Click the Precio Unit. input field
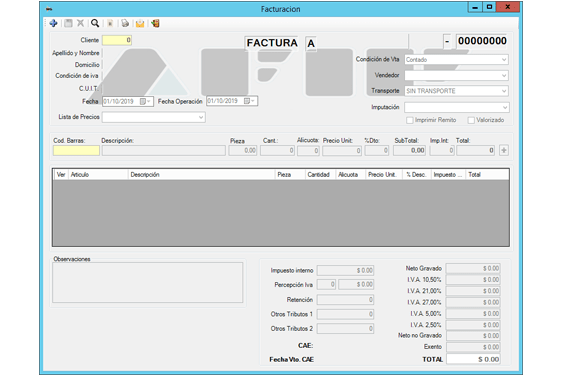This screenshot has width=563, height=375. tap(342, 151)
